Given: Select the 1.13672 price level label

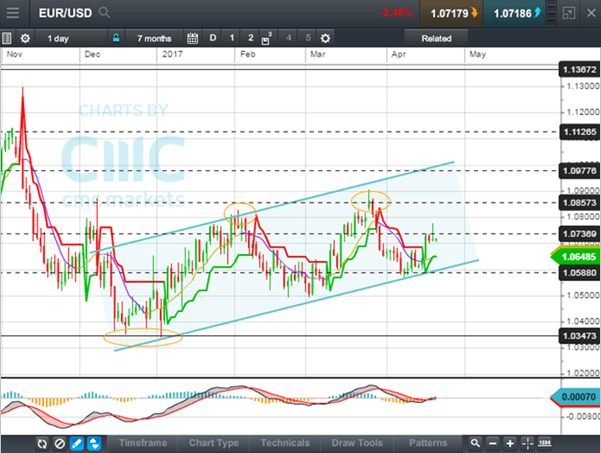Looking at the screenshot, I should click(x=580, y=70).
